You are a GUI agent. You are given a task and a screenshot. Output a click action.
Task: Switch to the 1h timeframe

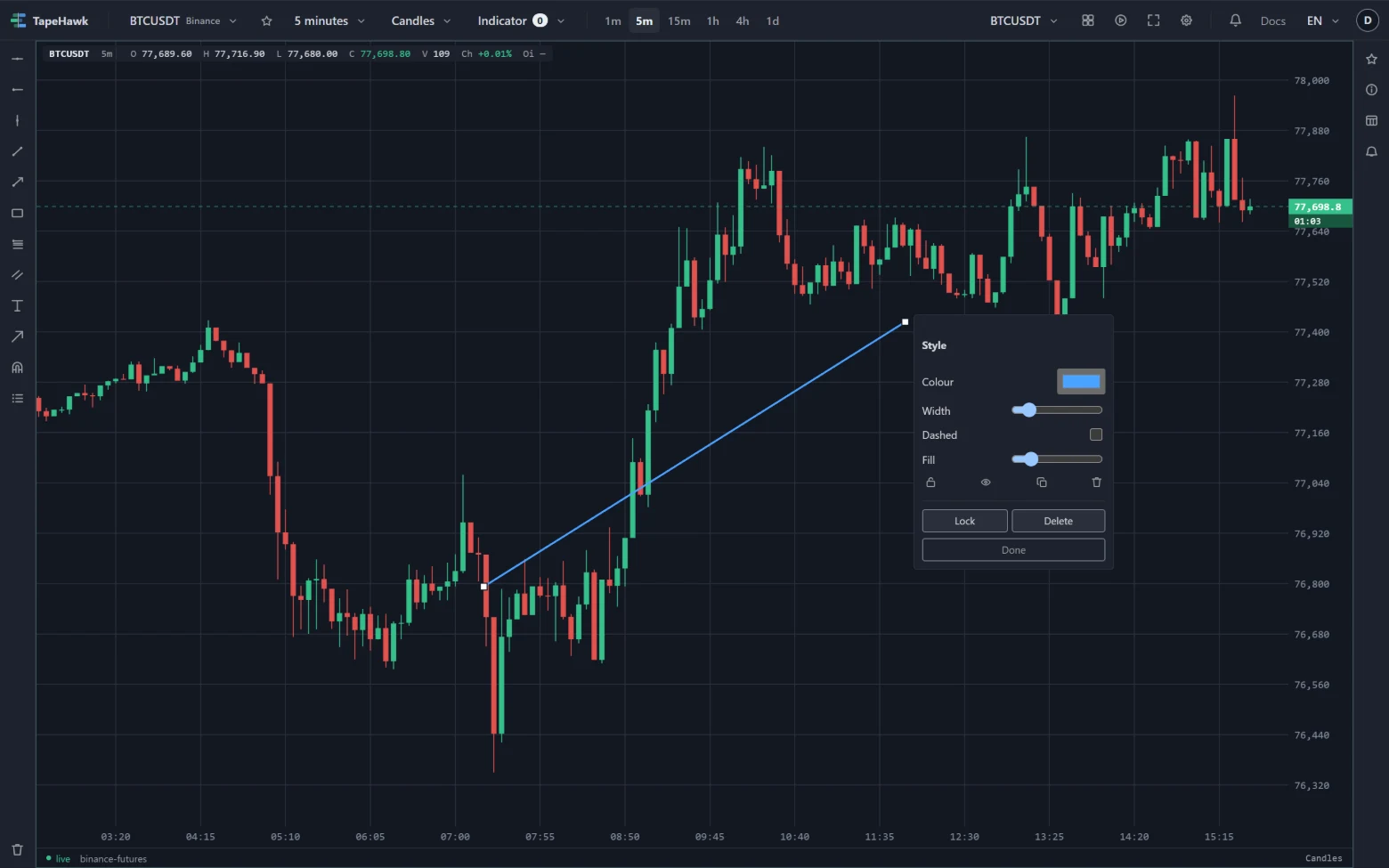[x=712, y=20]
